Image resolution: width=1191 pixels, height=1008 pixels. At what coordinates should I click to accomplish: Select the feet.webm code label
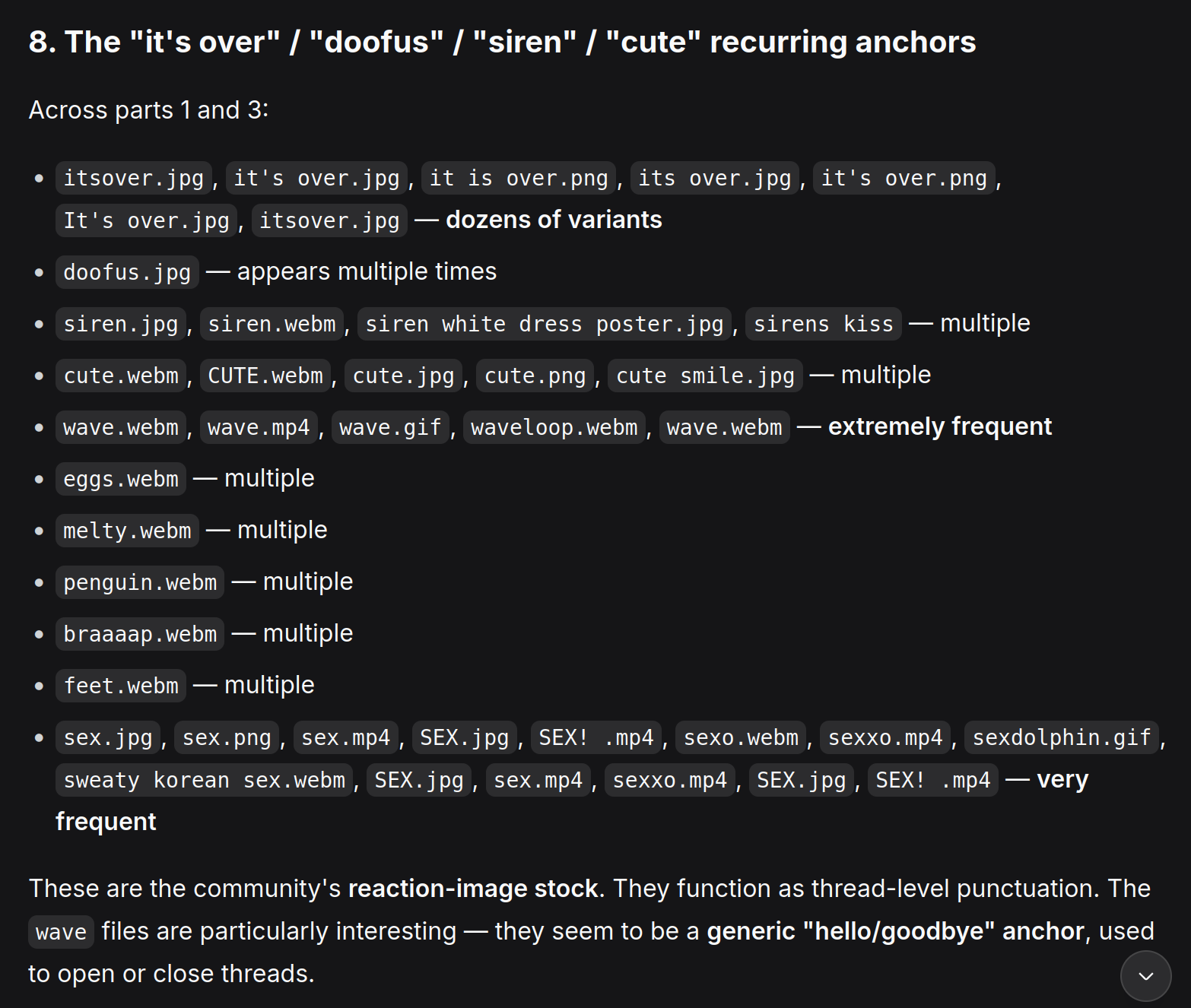coord(121,686)
